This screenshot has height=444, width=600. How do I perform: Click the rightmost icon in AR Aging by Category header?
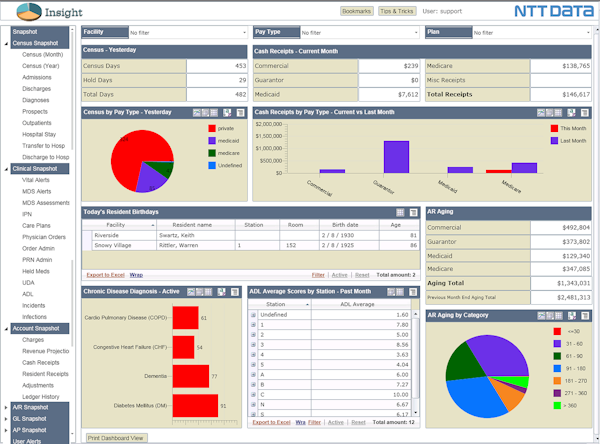point(584,315)
